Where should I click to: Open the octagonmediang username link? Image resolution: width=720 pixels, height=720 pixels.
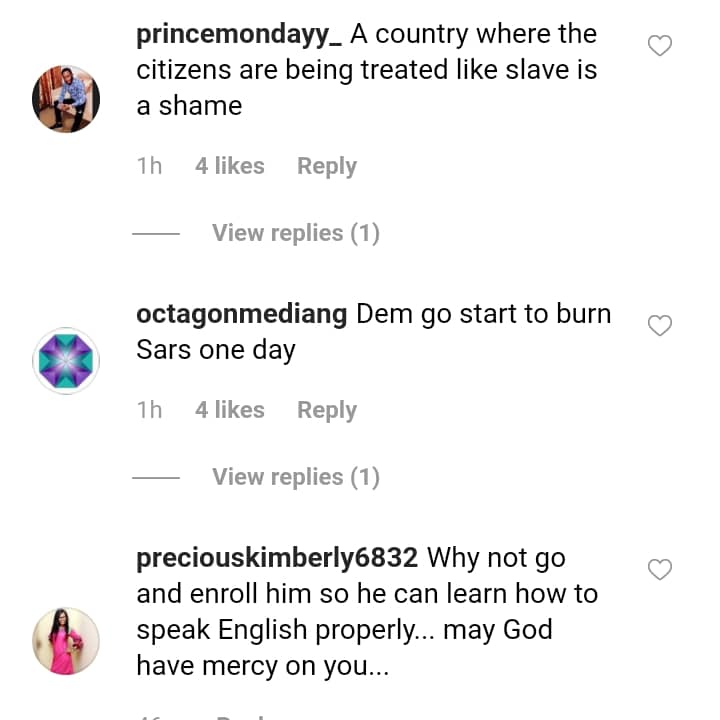click(242, 314)
